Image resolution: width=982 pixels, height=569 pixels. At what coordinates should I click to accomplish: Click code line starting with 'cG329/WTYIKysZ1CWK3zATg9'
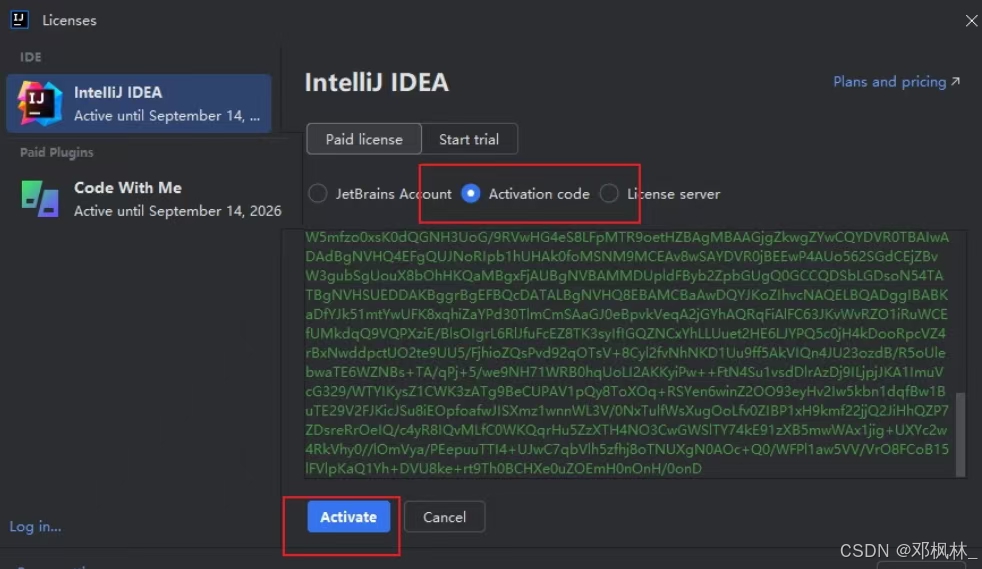point(625,391)
